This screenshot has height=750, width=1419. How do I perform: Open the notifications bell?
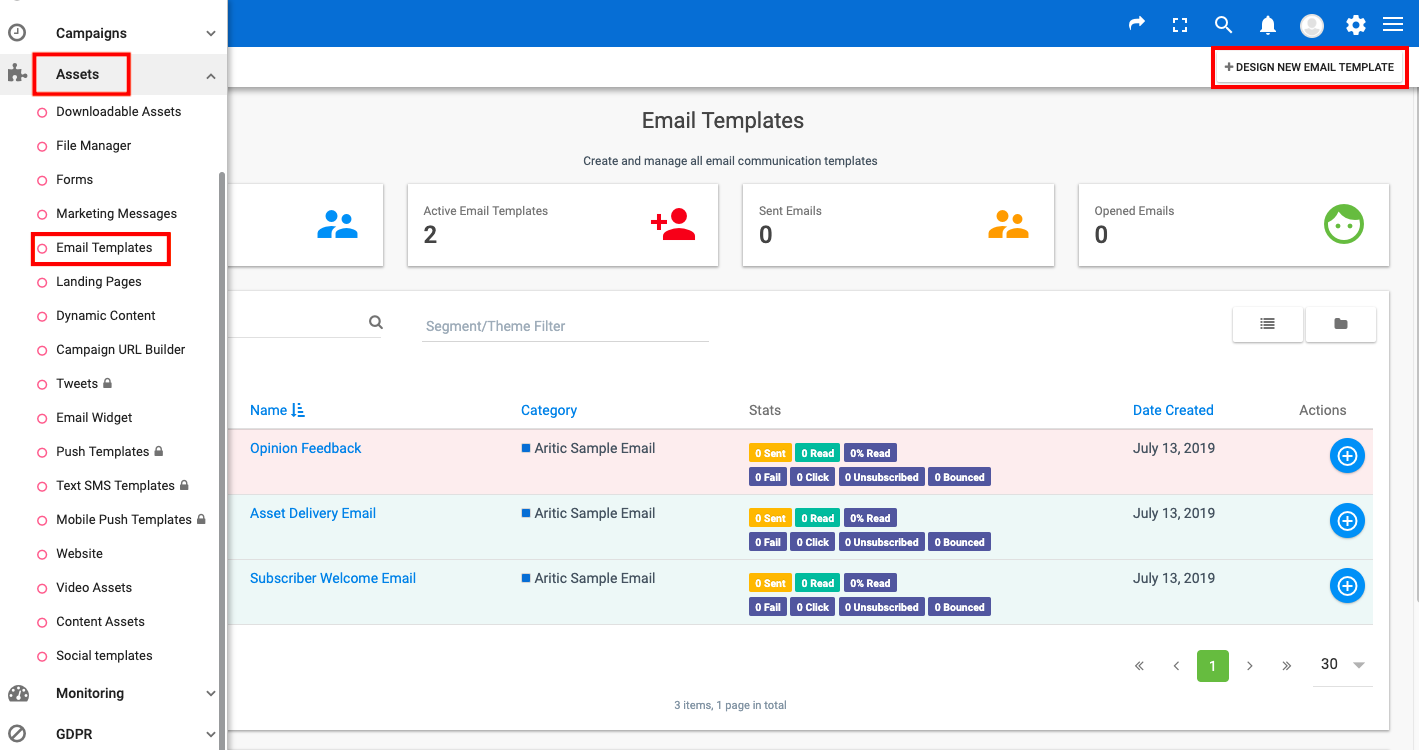(1268, 25)
